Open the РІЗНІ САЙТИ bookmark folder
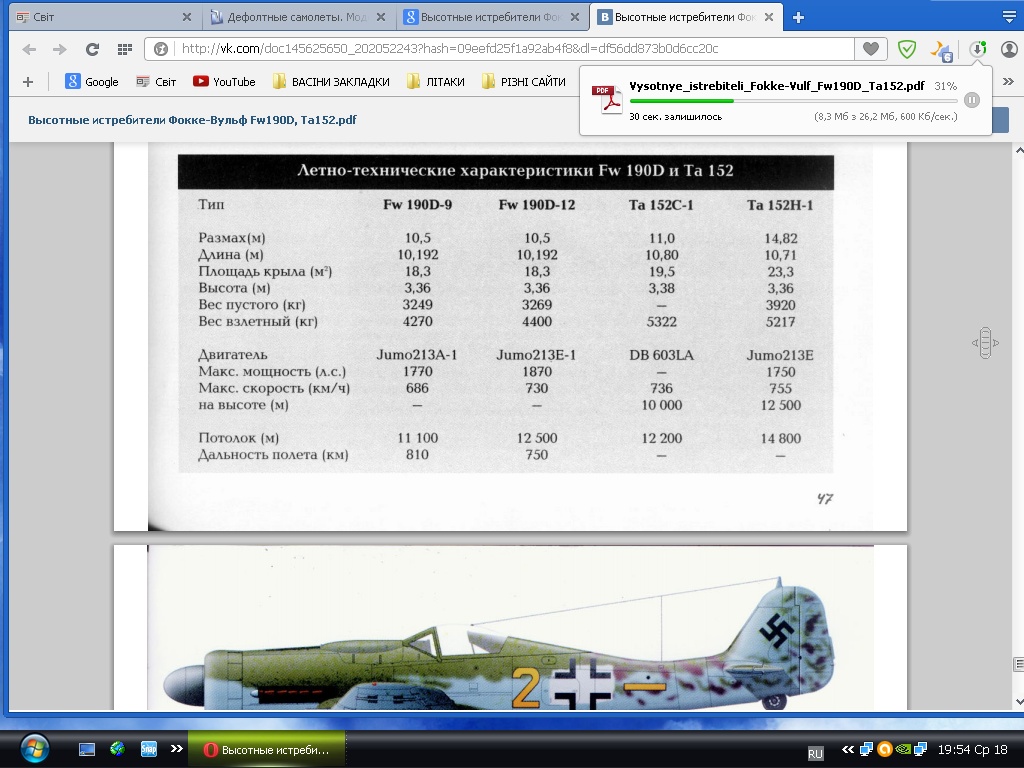The height and width of the screenshot is (768, 1024). 524,82
